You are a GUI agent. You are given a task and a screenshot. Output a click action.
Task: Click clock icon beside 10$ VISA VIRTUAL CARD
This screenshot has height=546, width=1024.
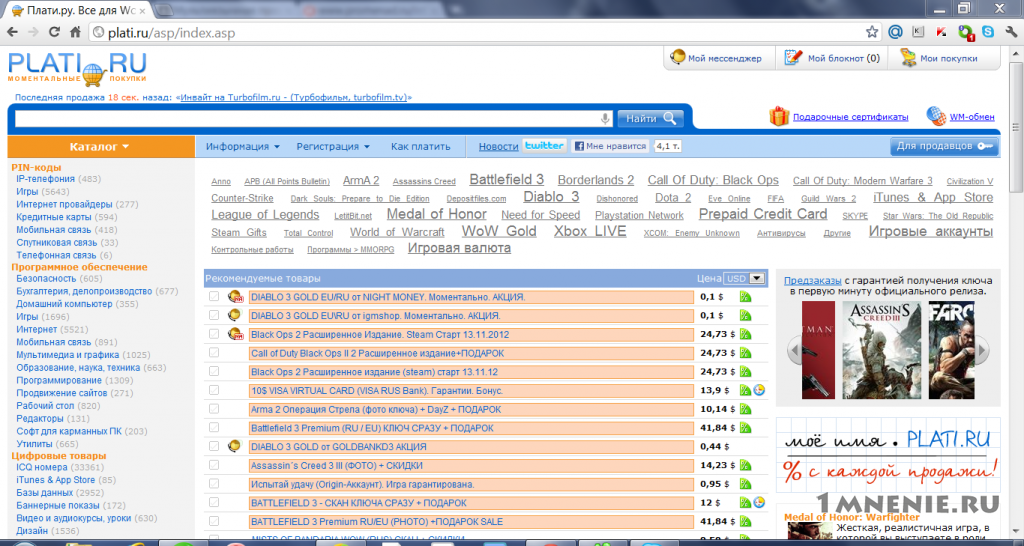(759, 391)
